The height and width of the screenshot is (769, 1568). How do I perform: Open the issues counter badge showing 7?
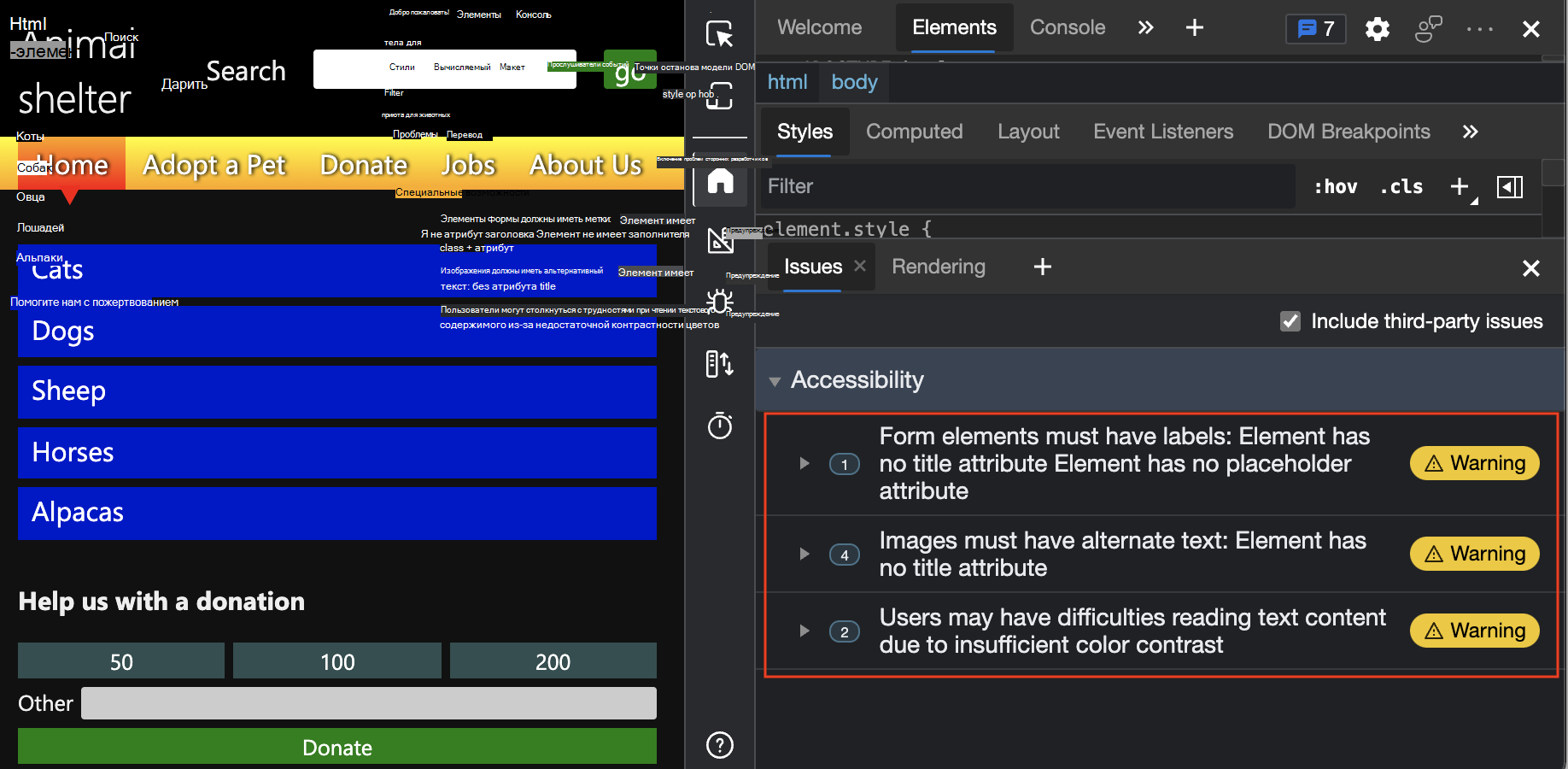coord(1315,29)
